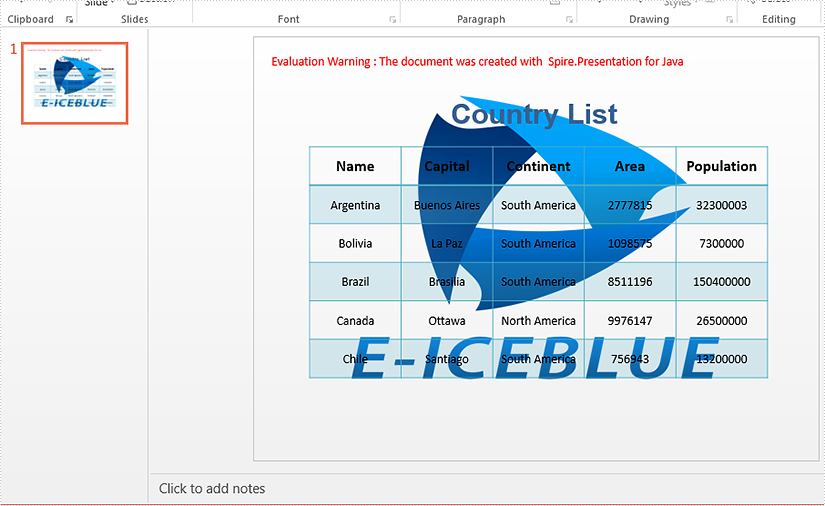Select the area value 756943
The height and width of the screenshot is (506, 825).
(x=630, y=359)
